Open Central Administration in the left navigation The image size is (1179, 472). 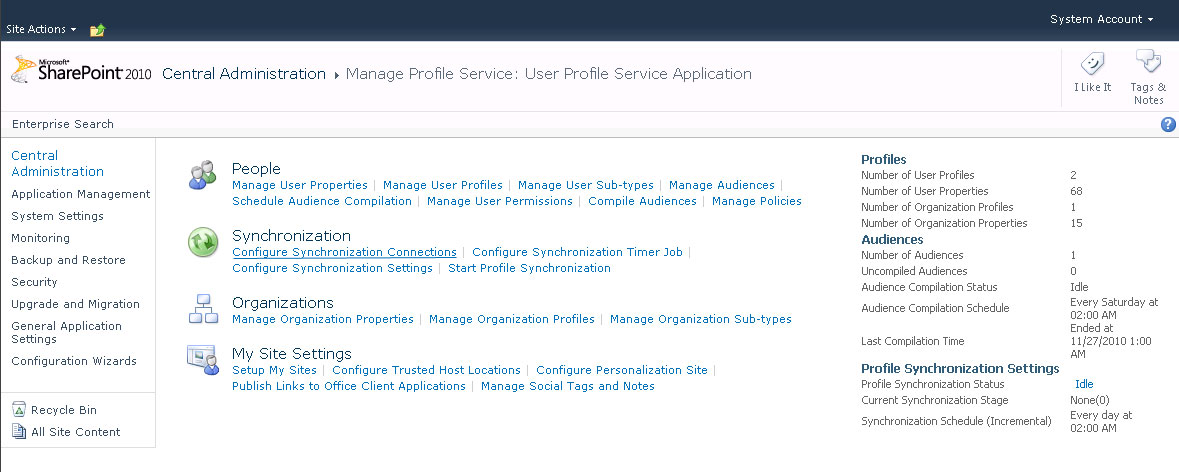coord(57,163)
